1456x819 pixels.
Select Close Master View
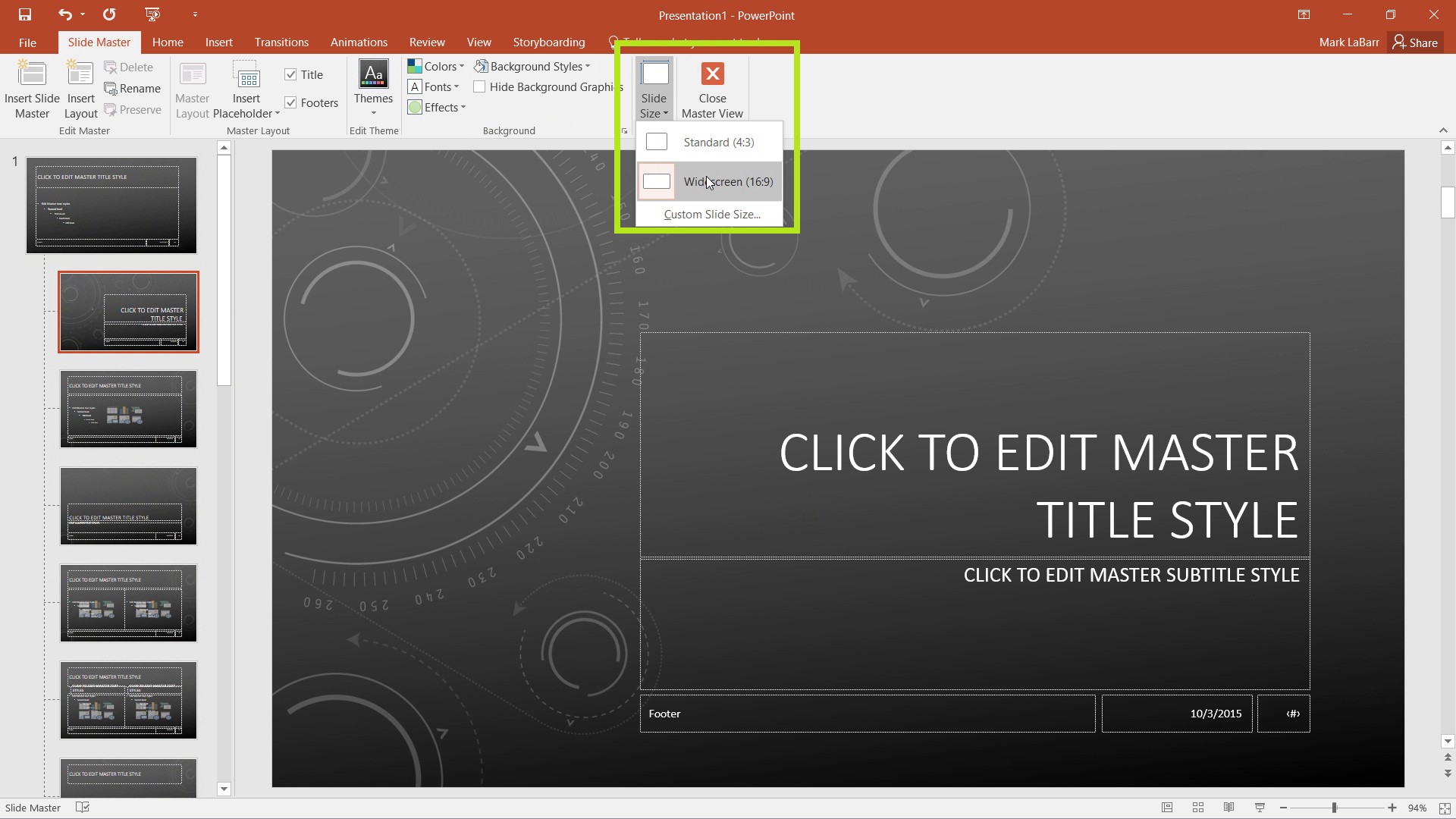pos(711,89)
